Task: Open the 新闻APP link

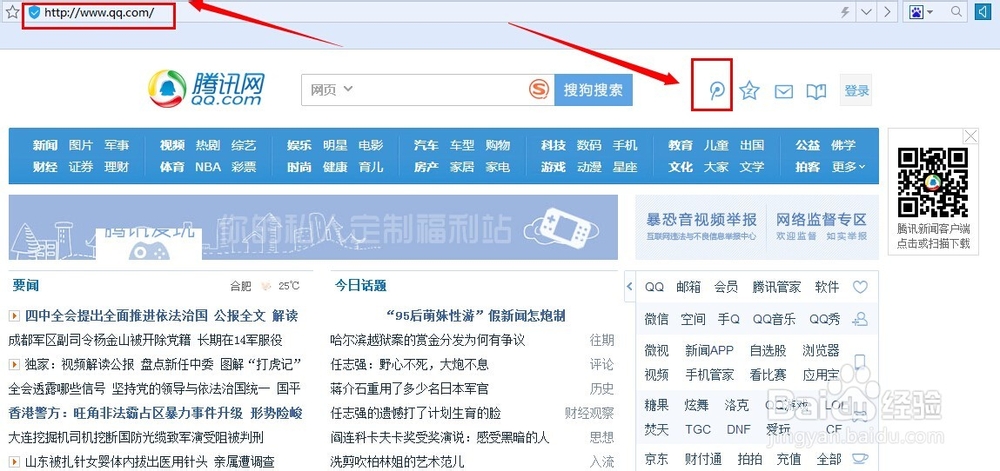Action: click(709, 351)
